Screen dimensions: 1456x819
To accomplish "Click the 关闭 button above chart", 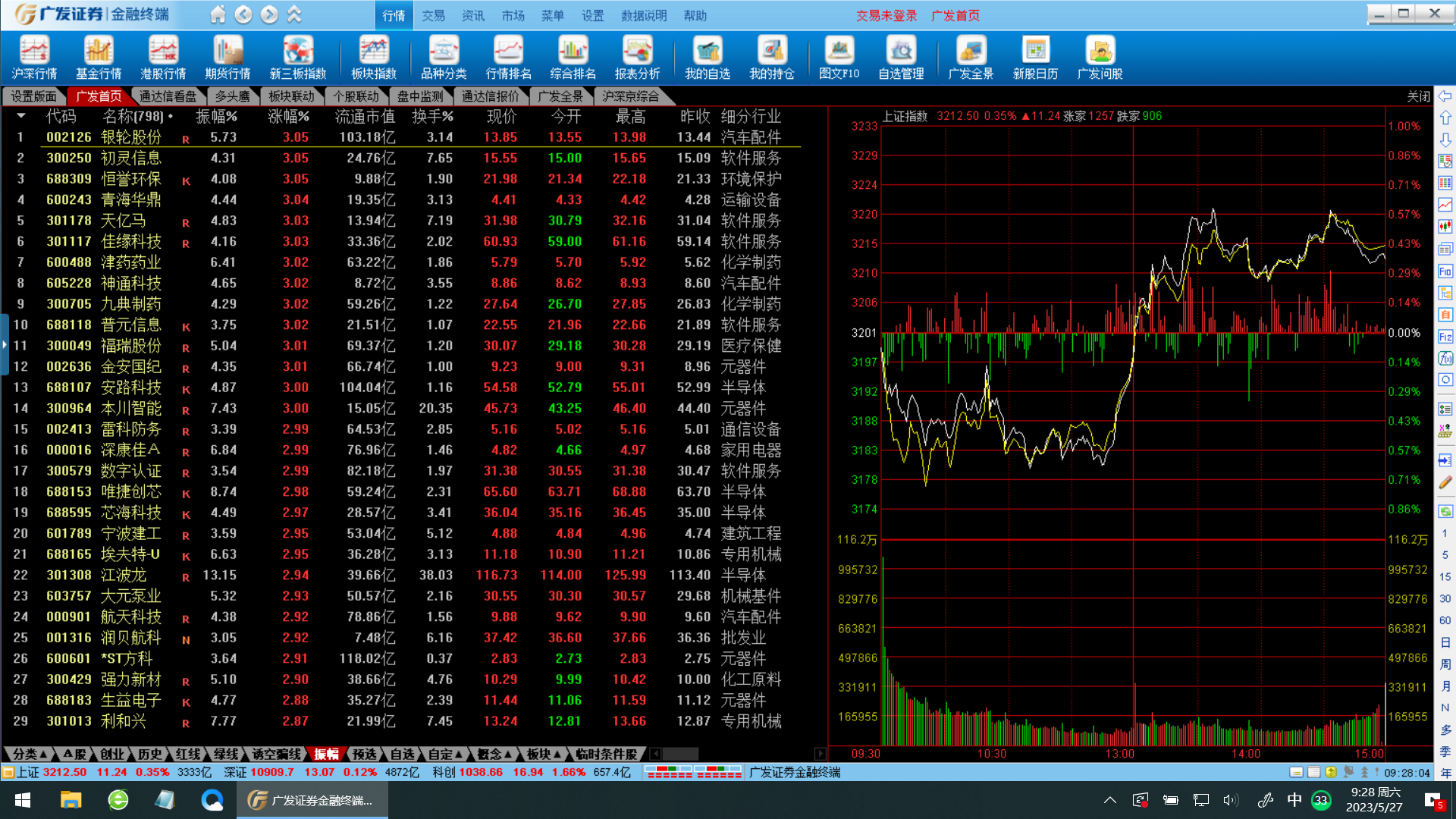I will tap(1418, 96).
